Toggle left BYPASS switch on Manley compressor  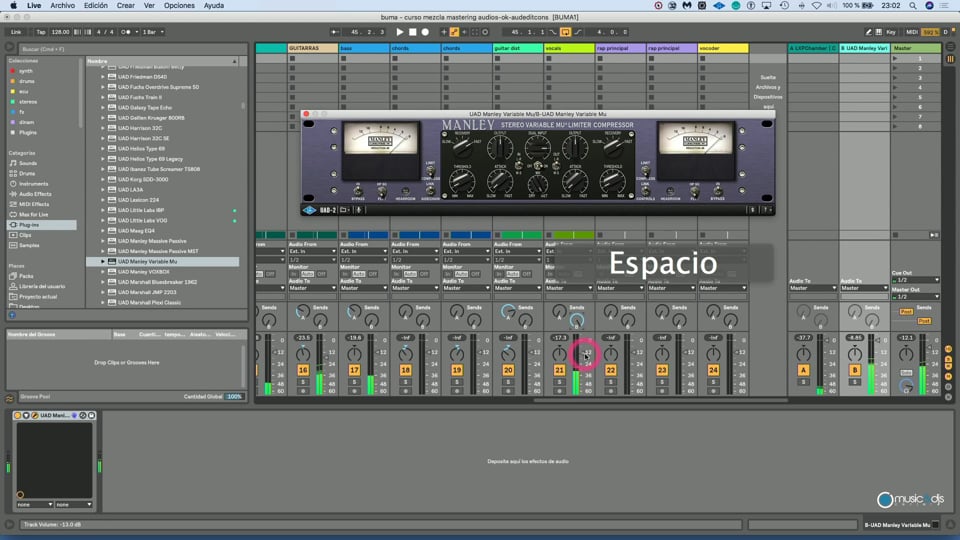[358, 192]
